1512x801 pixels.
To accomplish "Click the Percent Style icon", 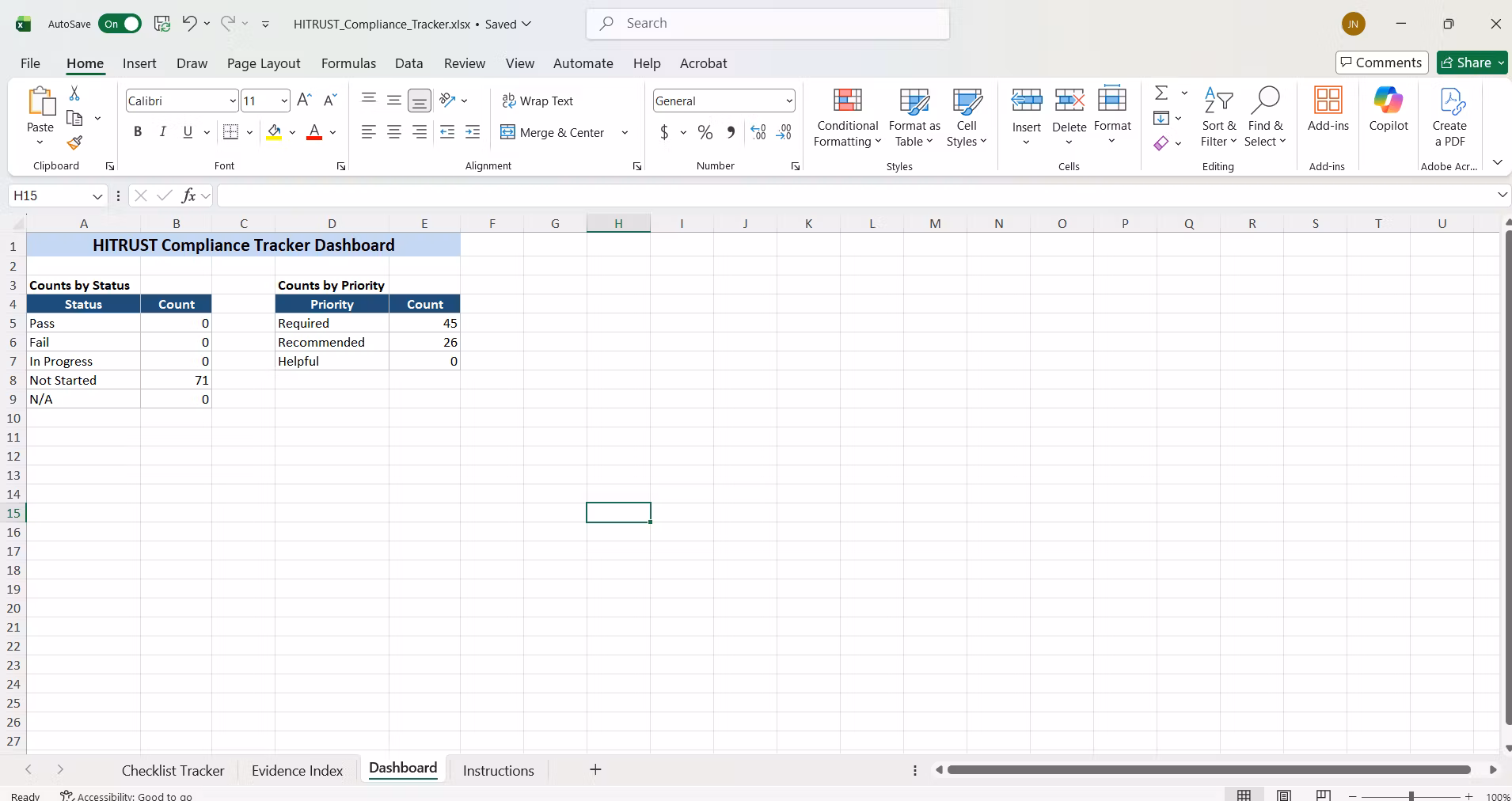I will point(705,133).
